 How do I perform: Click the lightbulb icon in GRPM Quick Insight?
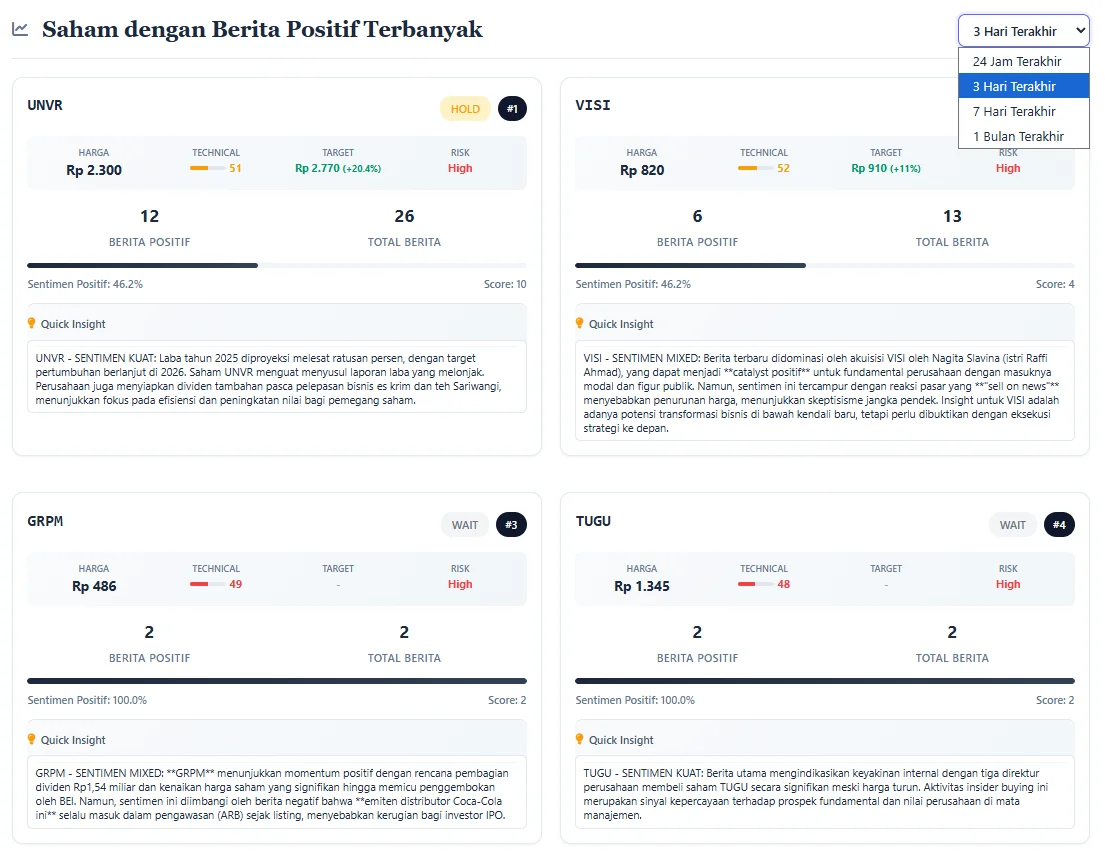click(32, 739)
